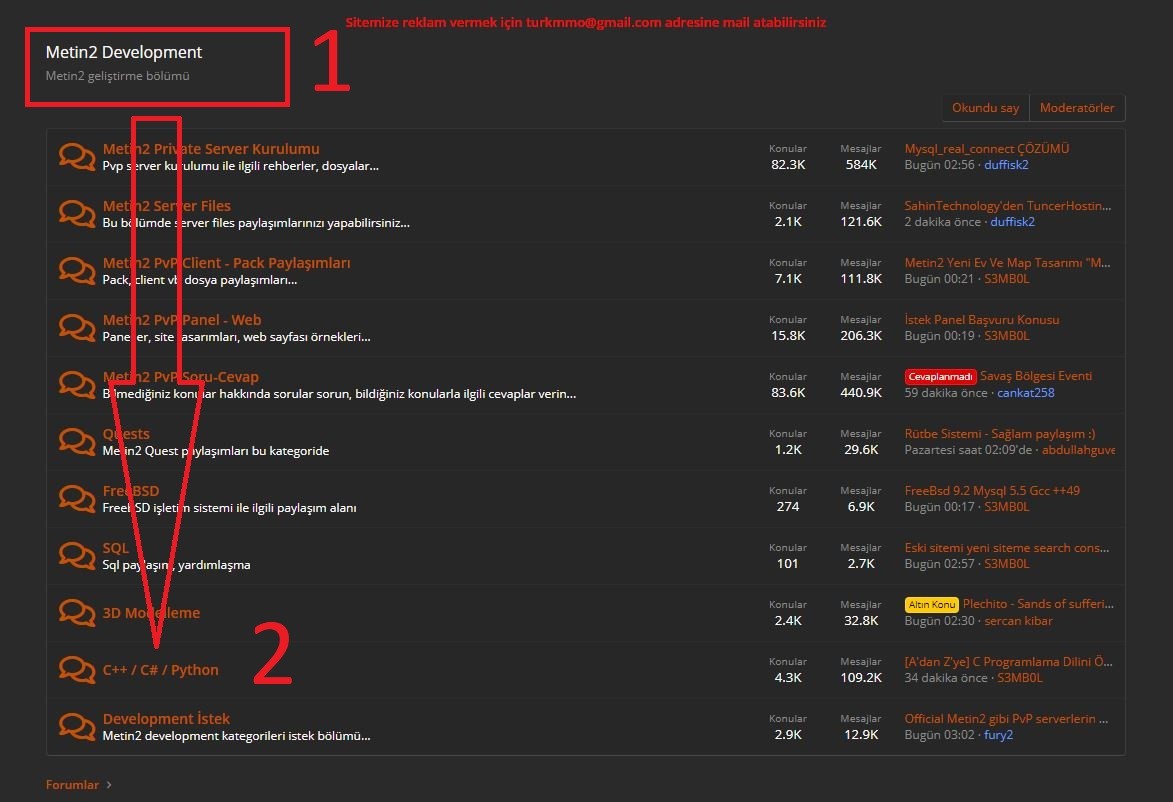Open user S3MB0L in the Pack Paylaşımları row
The width and height of the screenshot is (1173, 802).
1007,278
